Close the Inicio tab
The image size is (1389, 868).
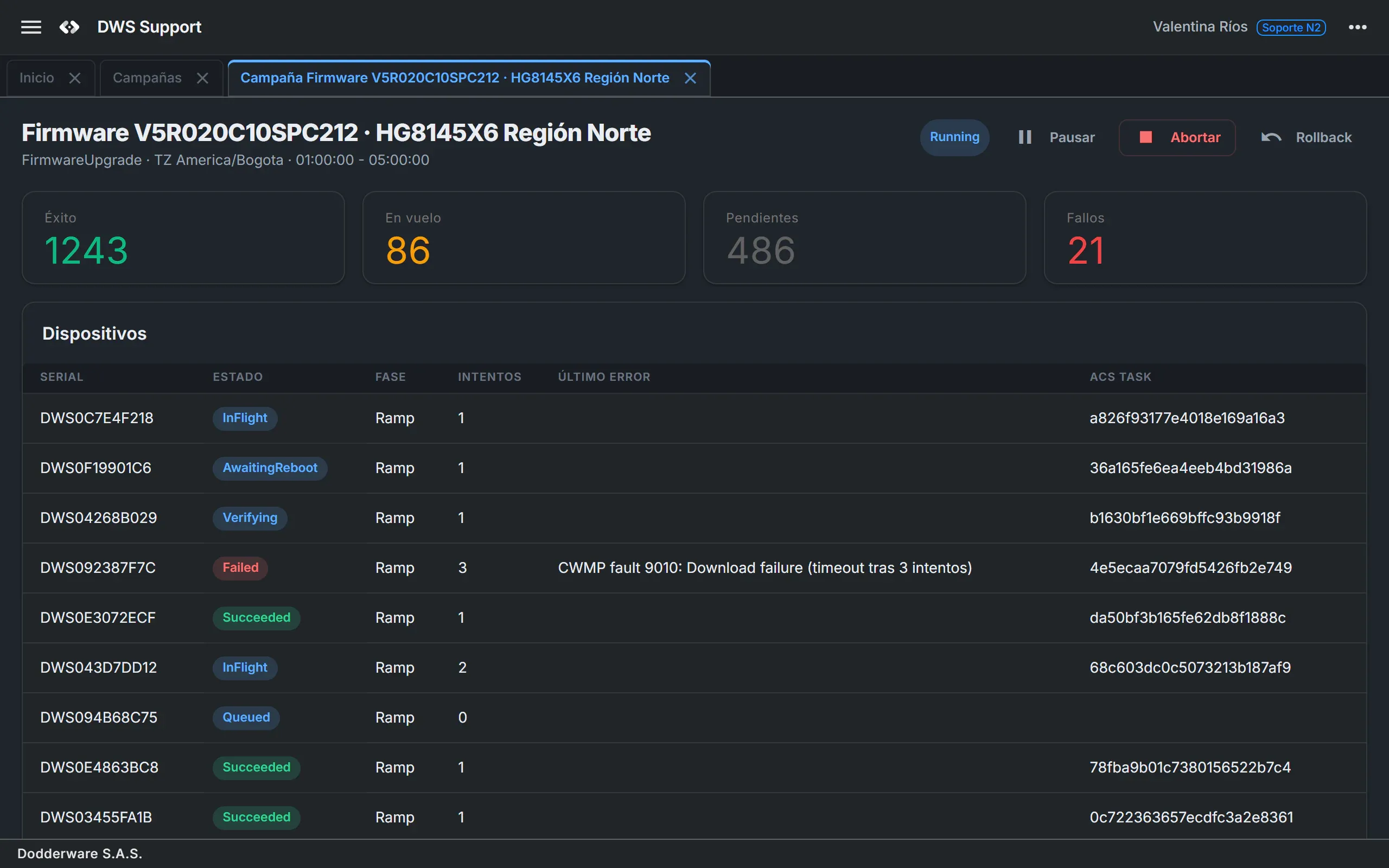(75, 78)
